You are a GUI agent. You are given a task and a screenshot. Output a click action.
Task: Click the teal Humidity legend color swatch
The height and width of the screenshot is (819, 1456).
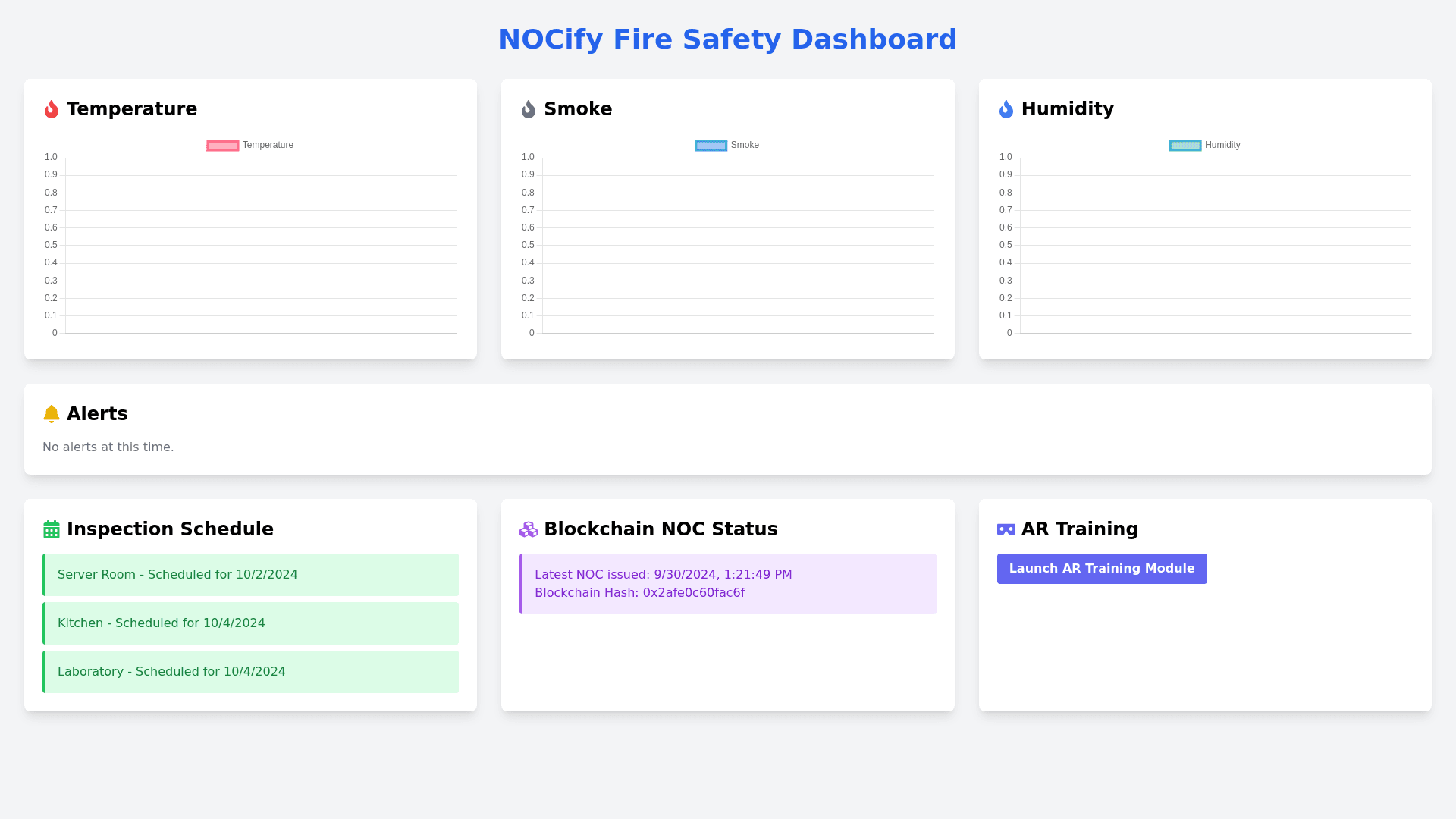1185,146
